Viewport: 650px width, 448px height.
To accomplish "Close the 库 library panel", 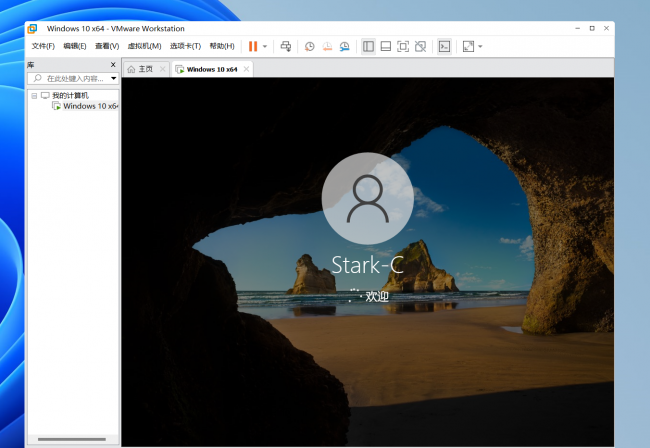I will 113,65.
